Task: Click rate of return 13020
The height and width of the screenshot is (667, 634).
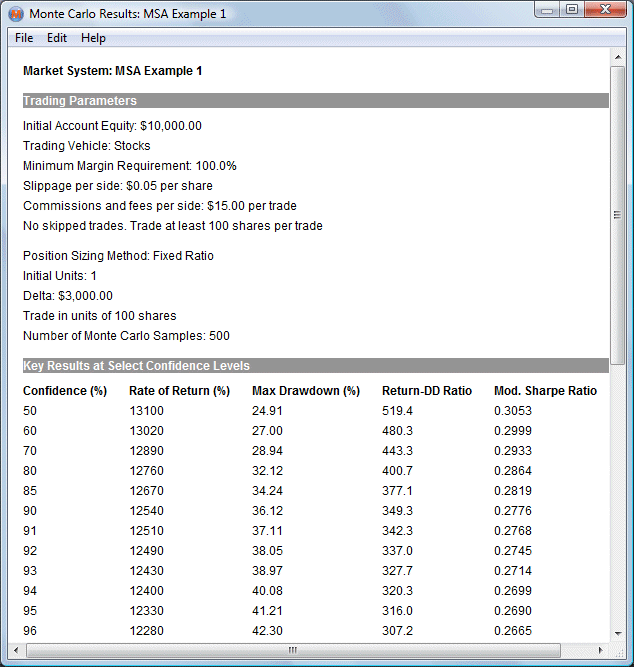Action: [x=147, y=431]
